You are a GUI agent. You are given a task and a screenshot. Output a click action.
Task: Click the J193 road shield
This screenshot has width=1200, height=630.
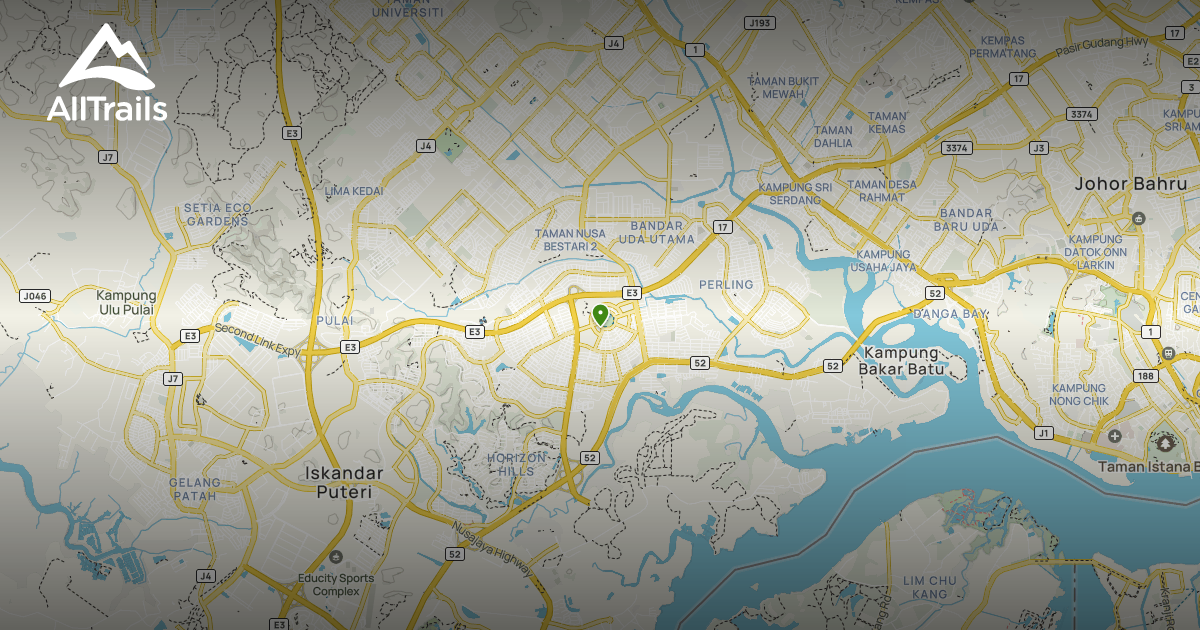coord(760,22)
